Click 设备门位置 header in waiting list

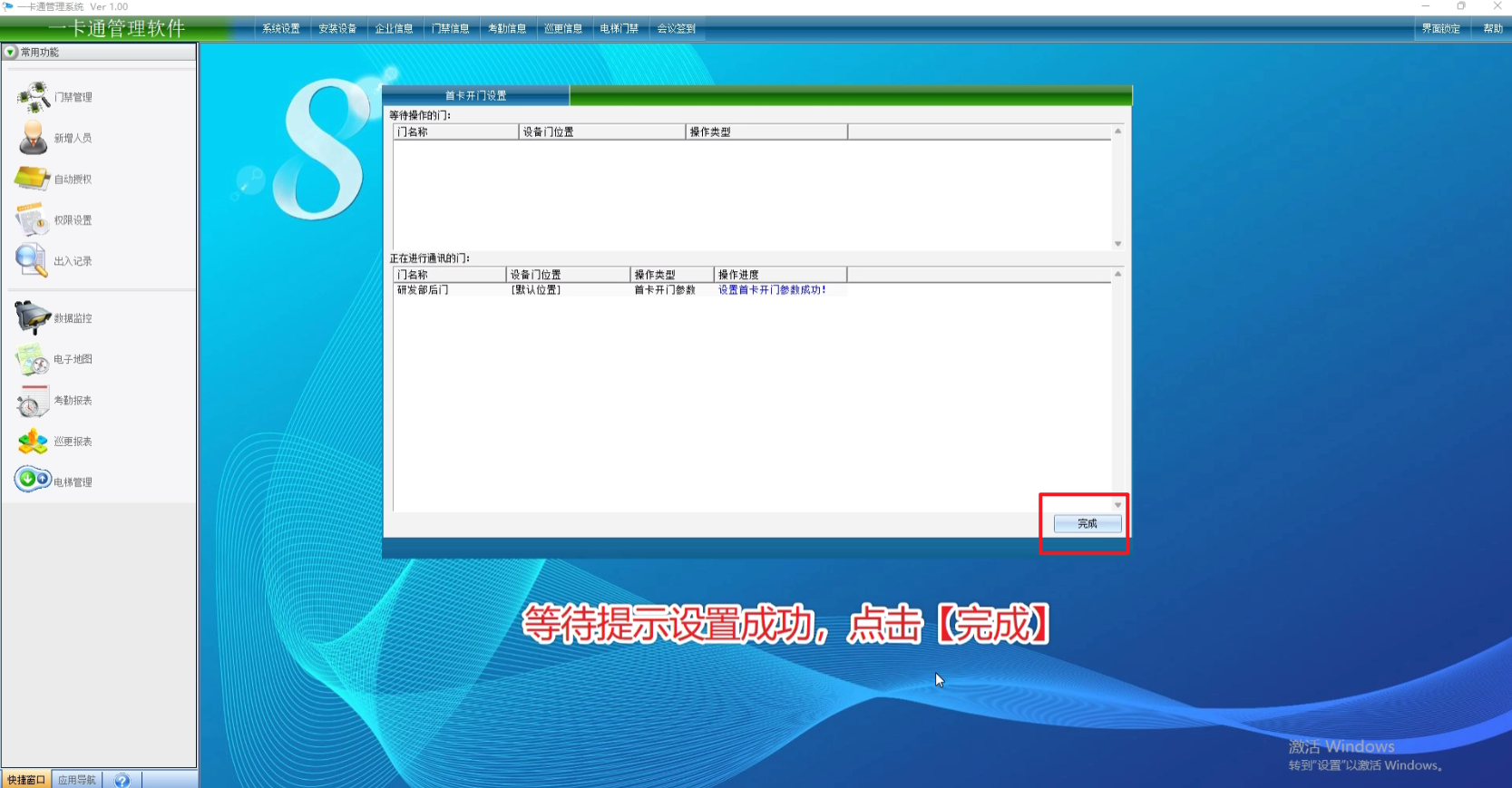tap(602, 131)
